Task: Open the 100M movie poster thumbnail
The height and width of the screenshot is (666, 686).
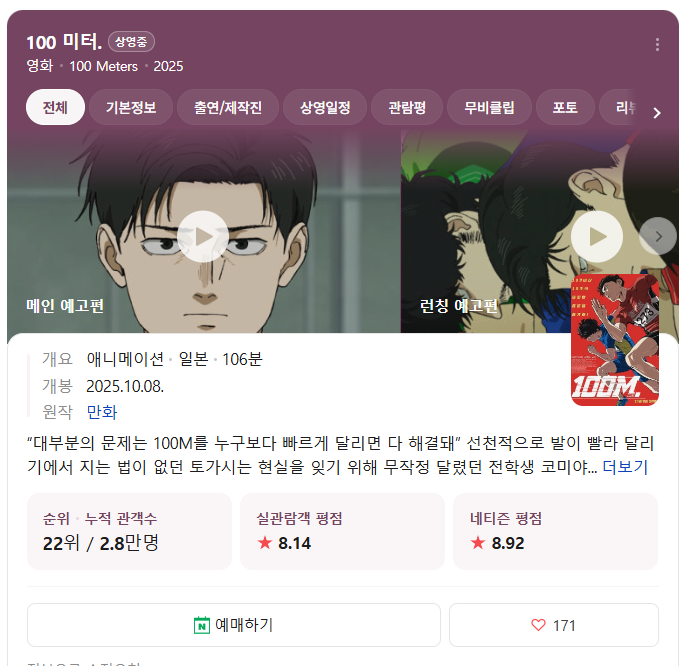Action: click(615, 340)
